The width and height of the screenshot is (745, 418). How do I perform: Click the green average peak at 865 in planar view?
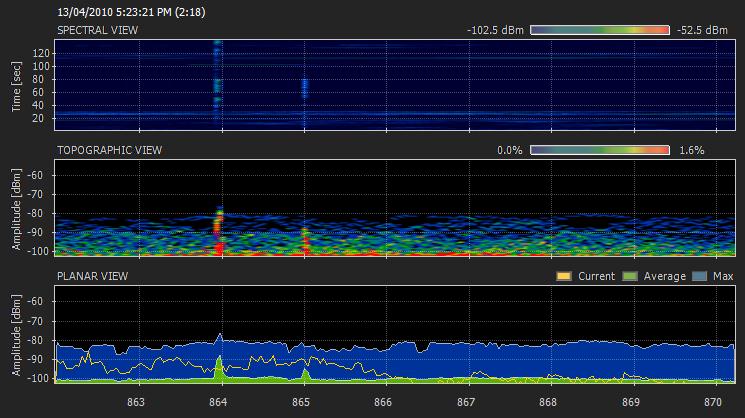click(x=306, y=375)
